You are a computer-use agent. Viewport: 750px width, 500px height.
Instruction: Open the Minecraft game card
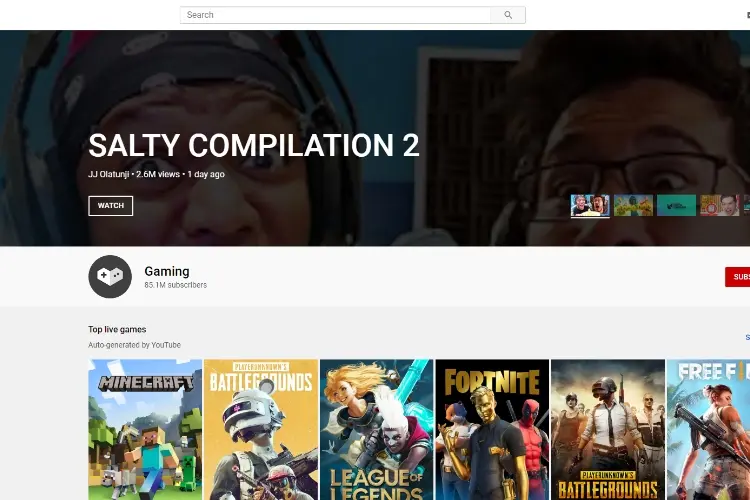point(145,430)
